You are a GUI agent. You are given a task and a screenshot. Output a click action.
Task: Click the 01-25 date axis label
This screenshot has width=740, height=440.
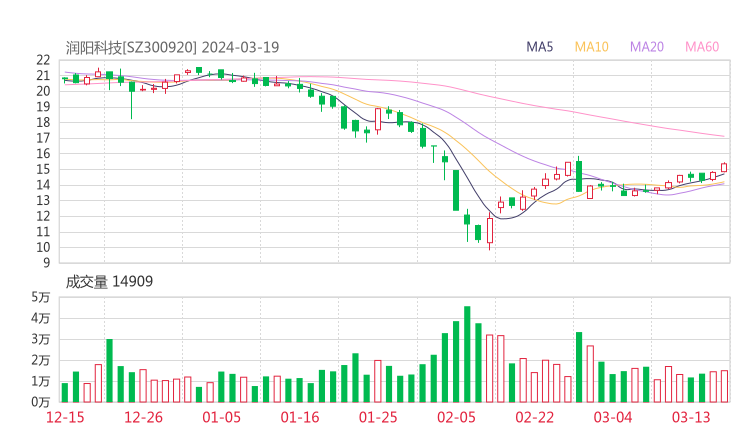coord(378,417)
